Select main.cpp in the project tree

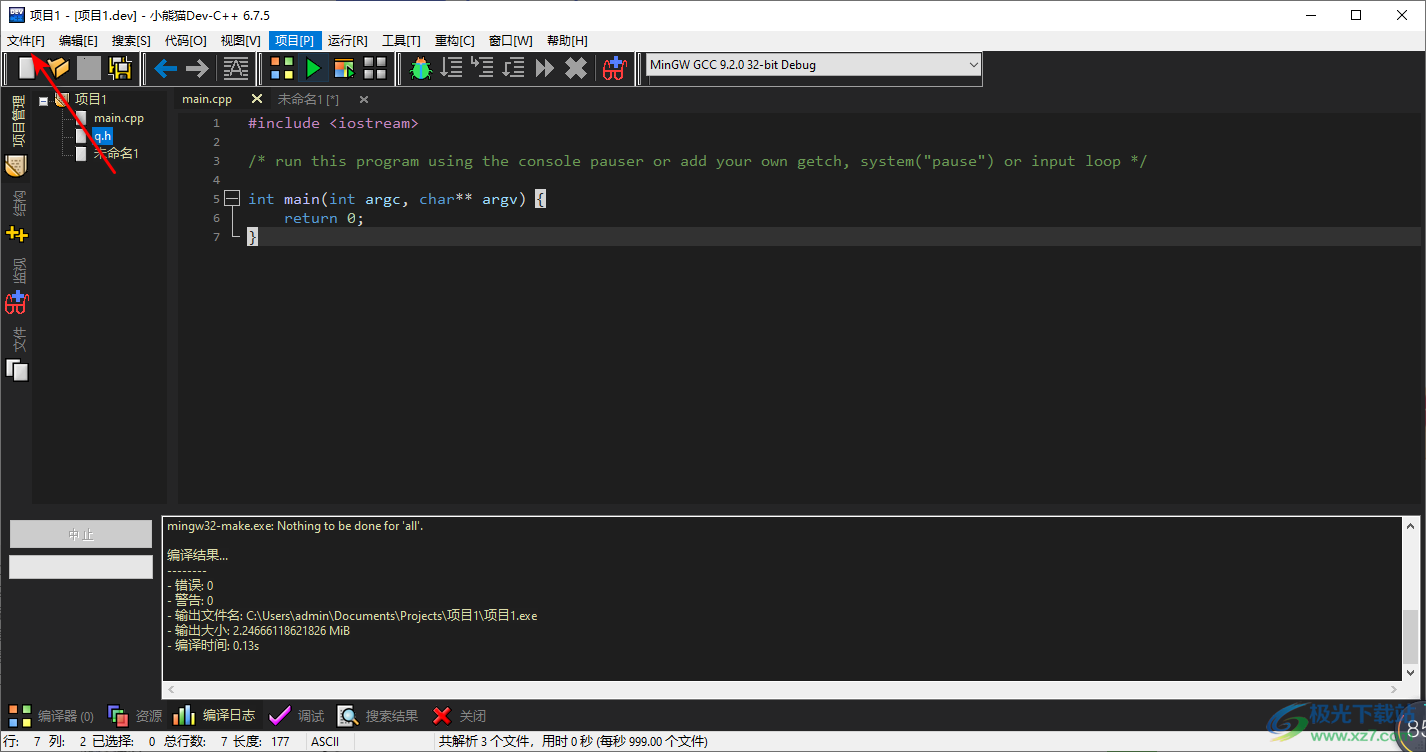tap(119, 118)
